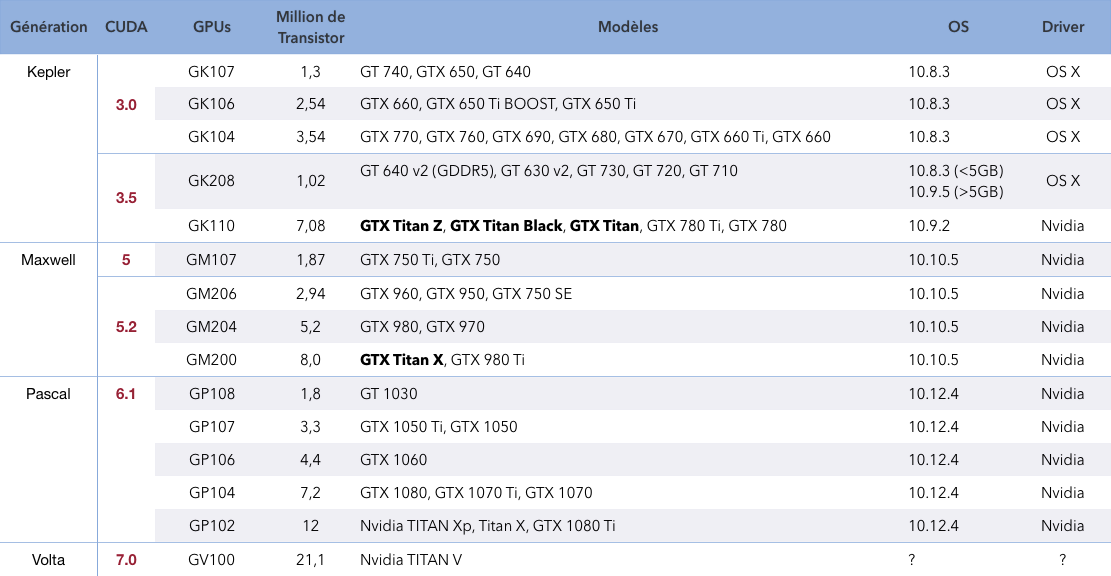Click the GTX 1080, GTX 1070 Ti cell
1111x576 pixels.
tap(476, 492)
